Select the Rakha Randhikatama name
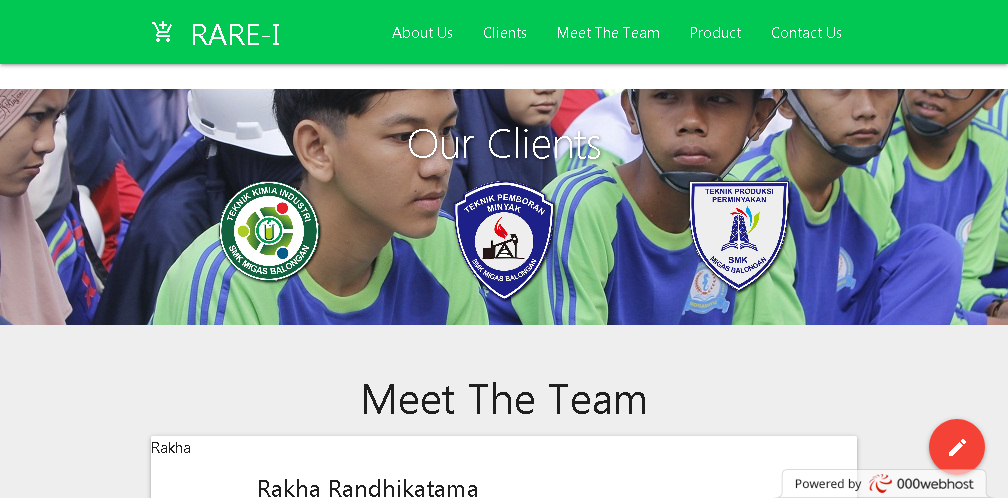The width and height of the screenshot is (1008, 498). tap(368, 488)
